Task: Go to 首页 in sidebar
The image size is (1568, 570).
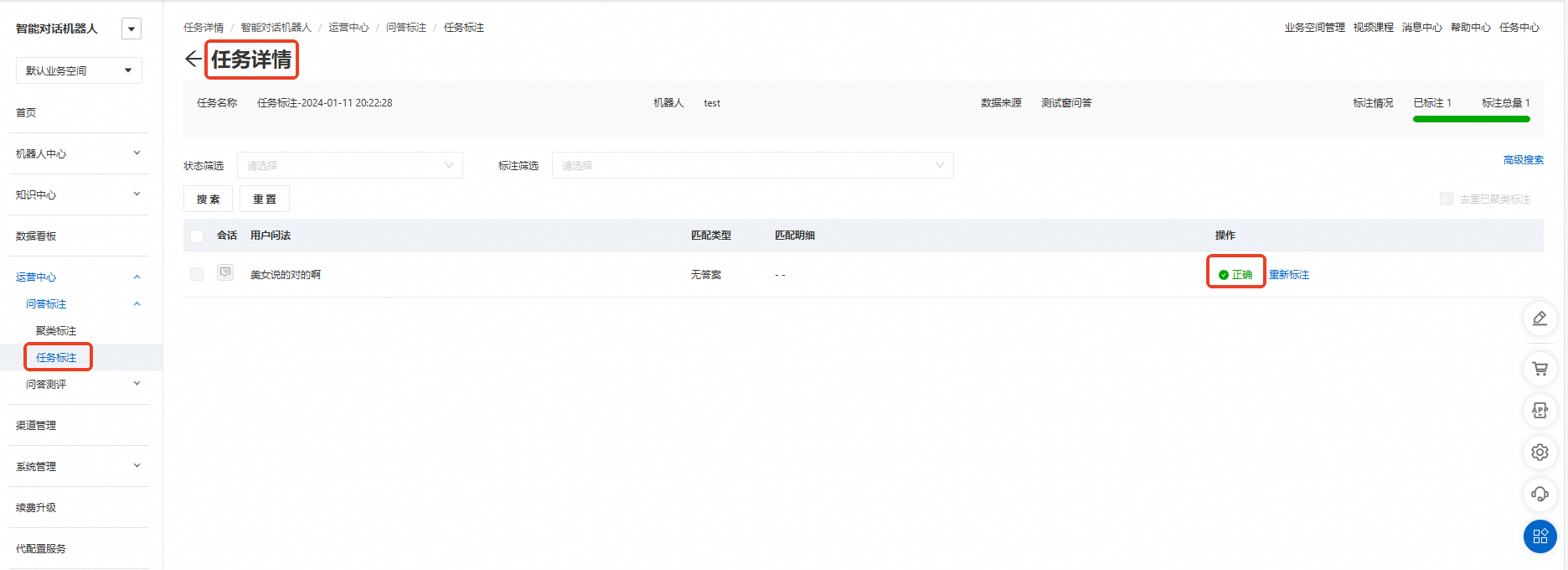Action: [x=26, y=112]
